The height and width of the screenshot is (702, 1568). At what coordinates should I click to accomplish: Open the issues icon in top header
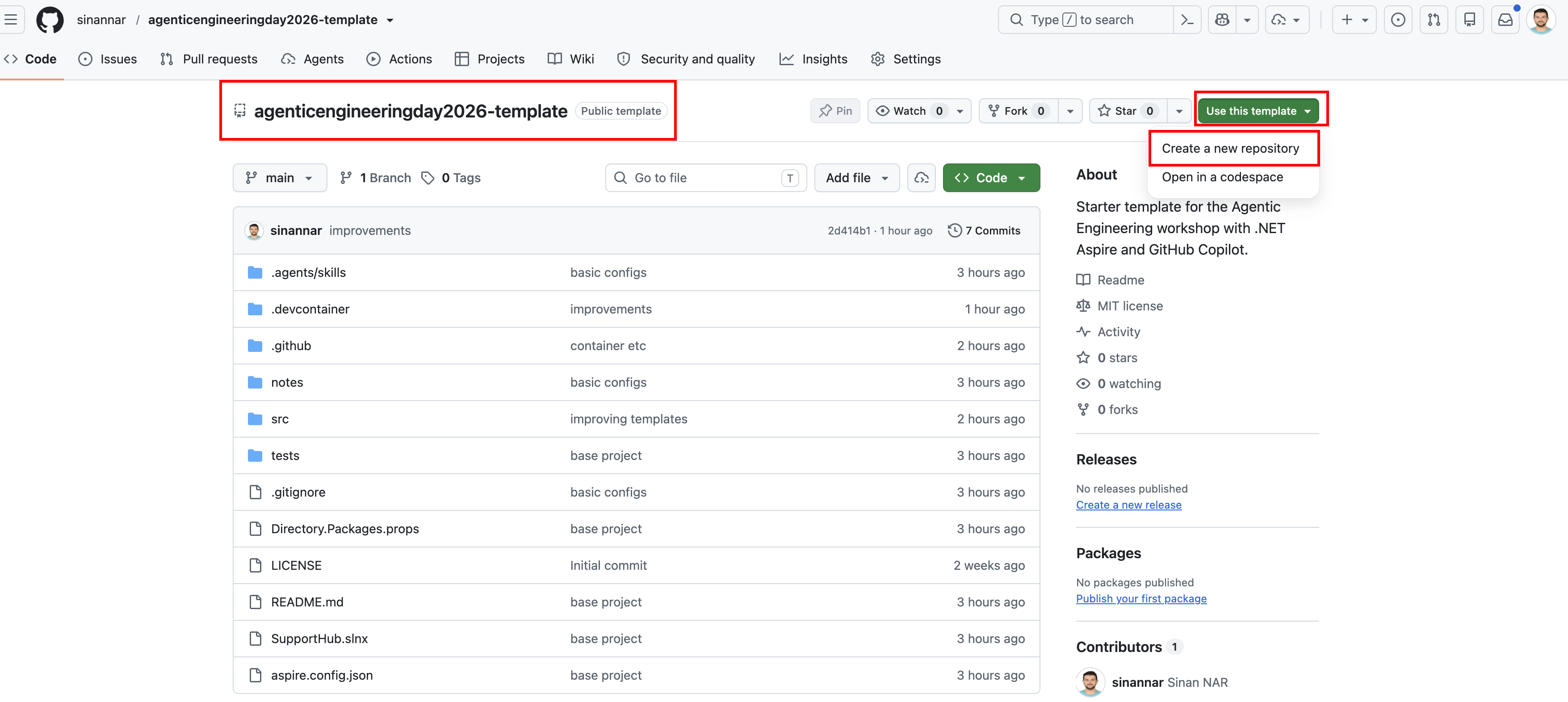tap(1398, 20)
